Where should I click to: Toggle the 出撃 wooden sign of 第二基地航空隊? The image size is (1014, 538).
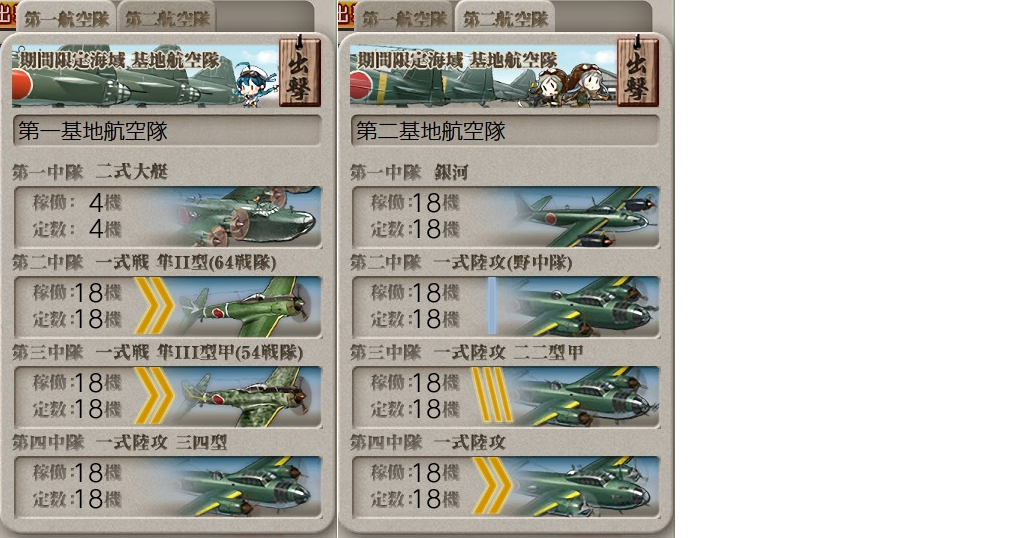[638, 71]
